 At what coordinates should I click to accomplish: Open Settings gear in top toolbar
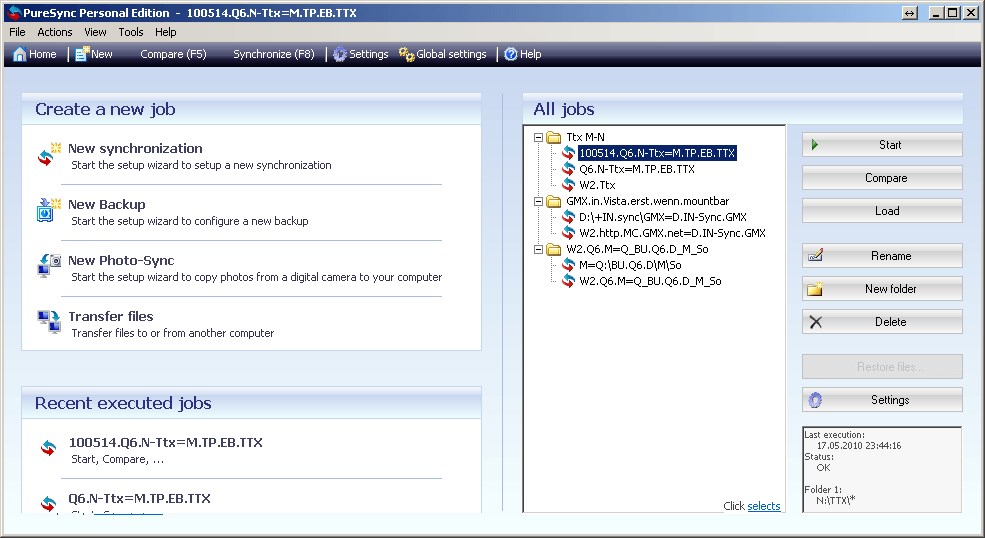(340, 54)
